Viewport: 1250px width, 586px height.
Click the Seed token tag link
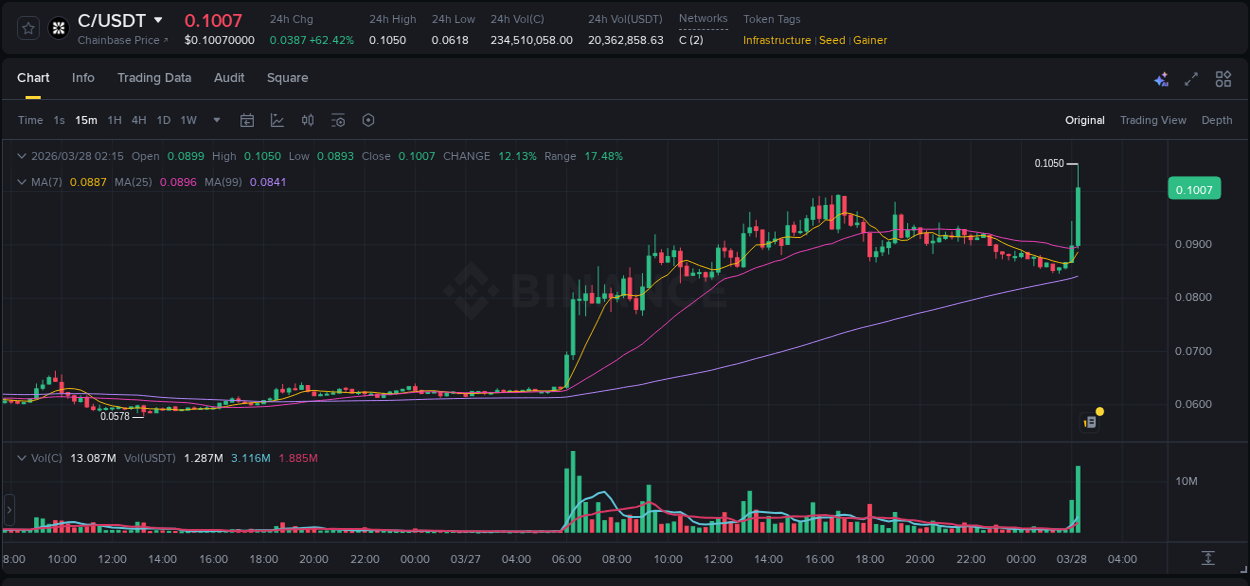(x=832, y=40)
